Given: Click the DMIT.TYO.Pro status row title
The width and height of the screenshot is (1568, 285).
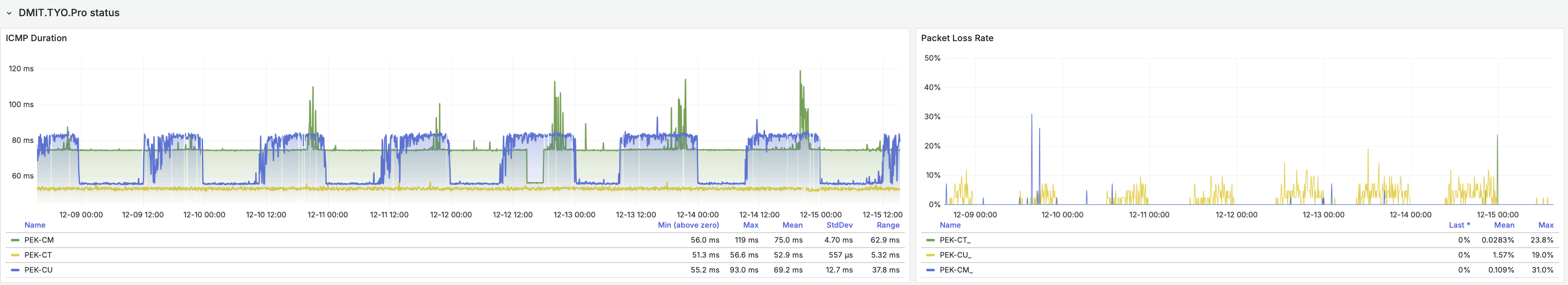Looking at the screenshot, I should 69,13.
